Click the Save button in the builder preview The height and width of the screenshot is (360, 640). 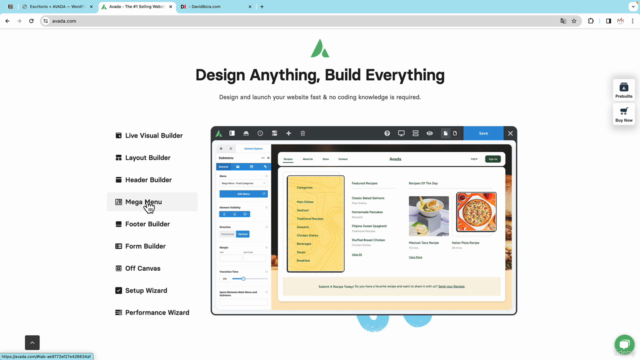click(x=483, y=133)
